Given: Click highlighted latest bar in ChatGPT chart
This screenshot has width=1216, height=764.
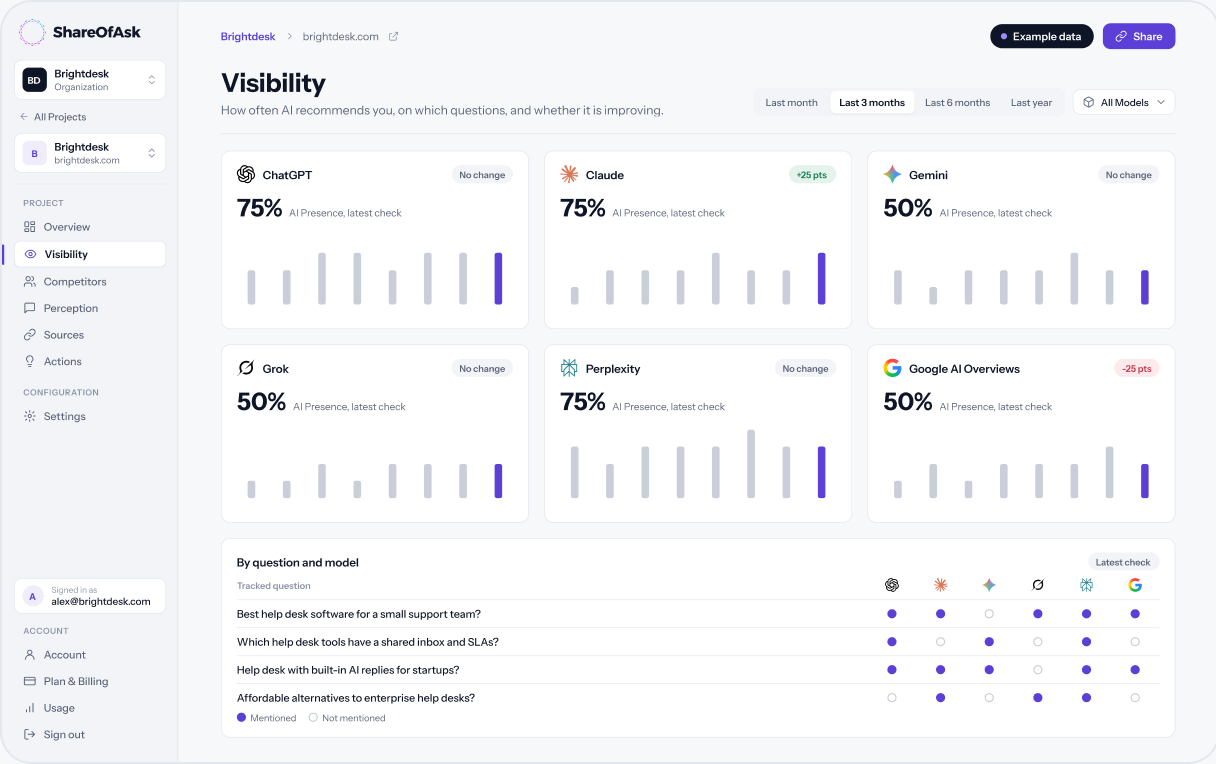Looking at the screenshot, I should [x=498, y=279].
